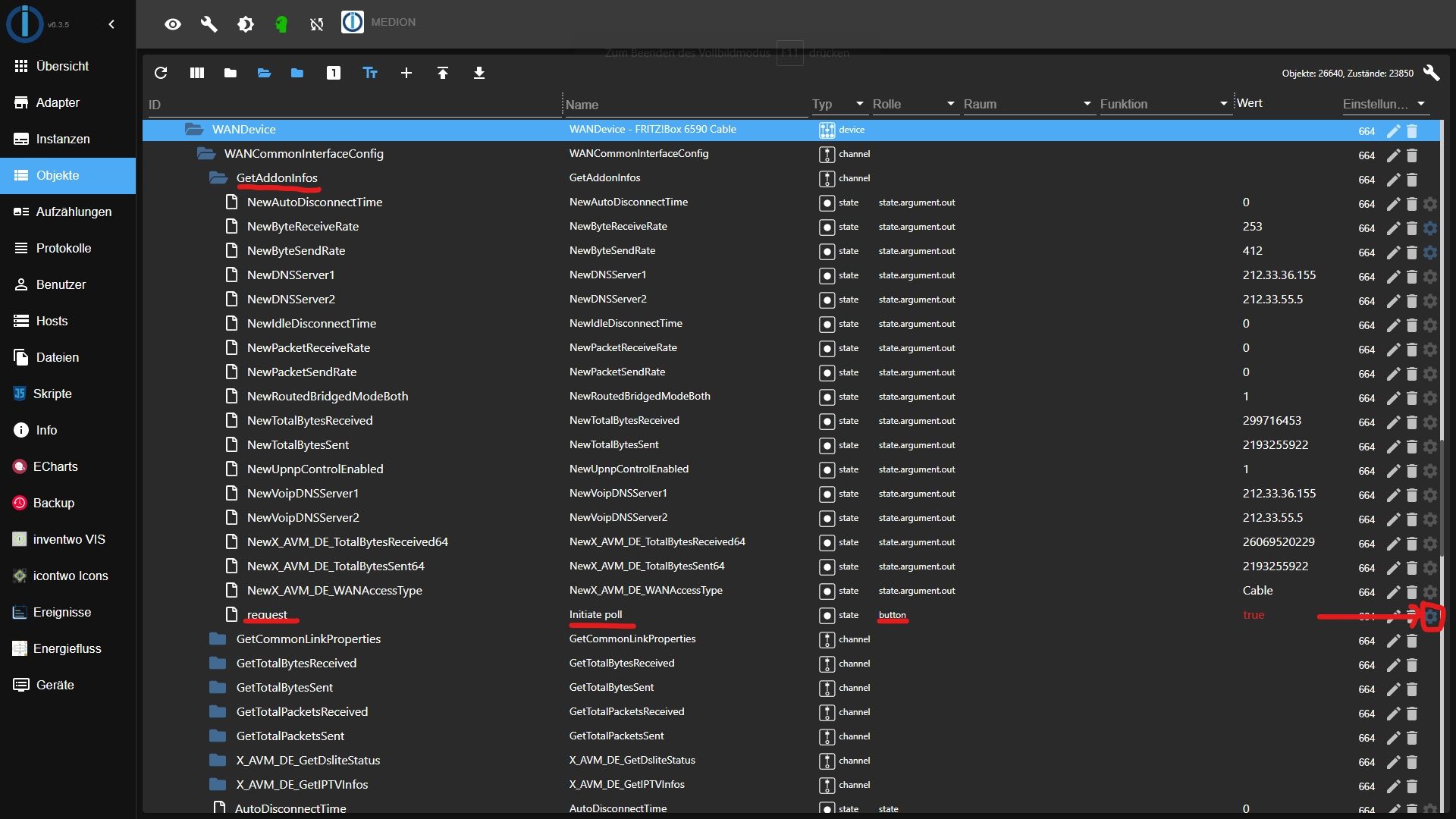
Task: Edit NewDNSServer1 with pencil icon
Action: pyautogui.click(x=1394, y=277)
